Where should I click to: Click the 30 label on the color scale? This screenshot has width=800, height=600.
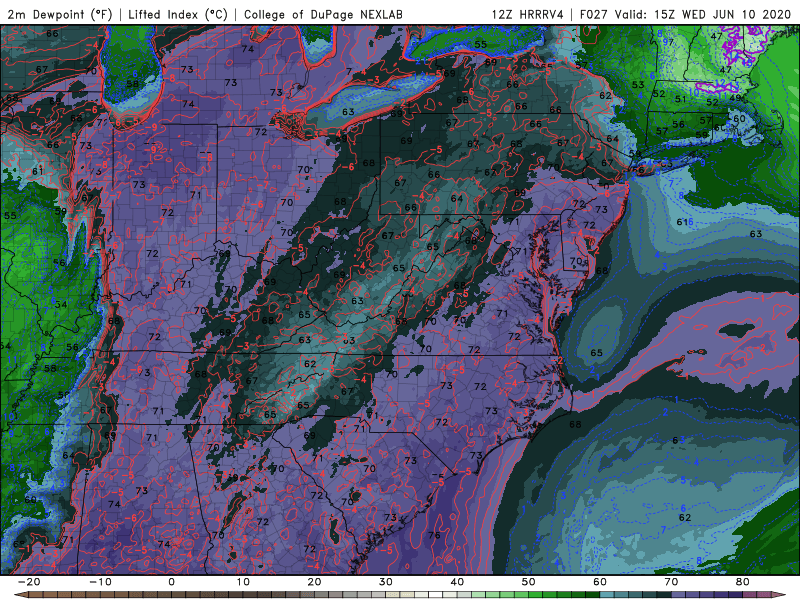tap(386, 582)
